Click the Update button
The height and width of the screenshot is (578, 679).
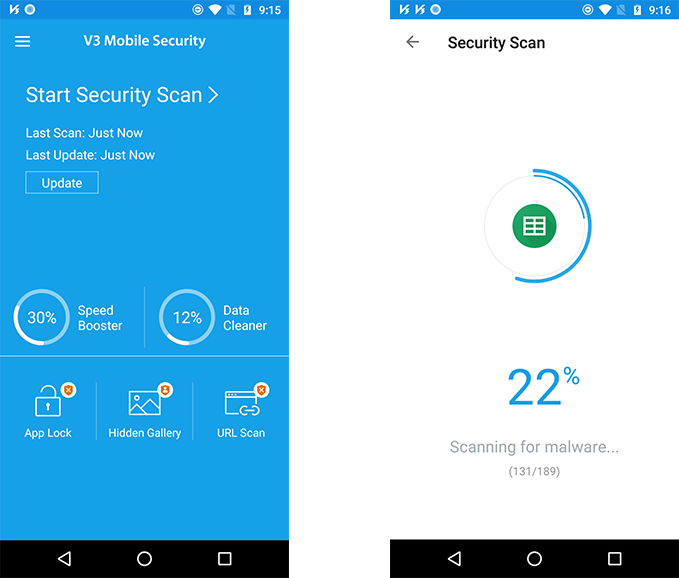(62, 183)
